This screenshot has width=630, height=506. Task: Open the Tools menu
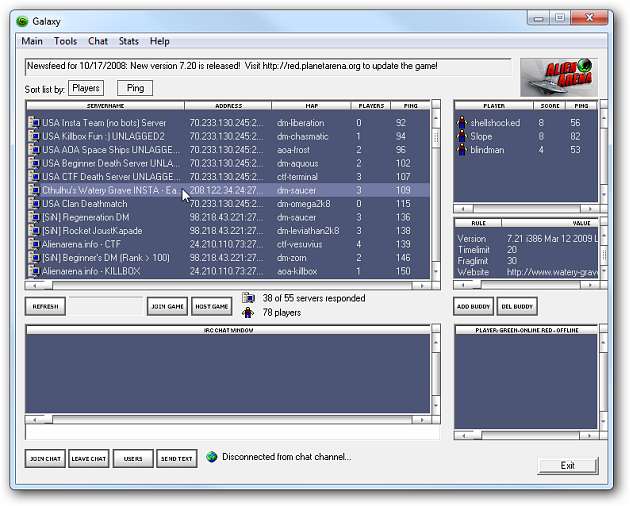tap(65, 41)
